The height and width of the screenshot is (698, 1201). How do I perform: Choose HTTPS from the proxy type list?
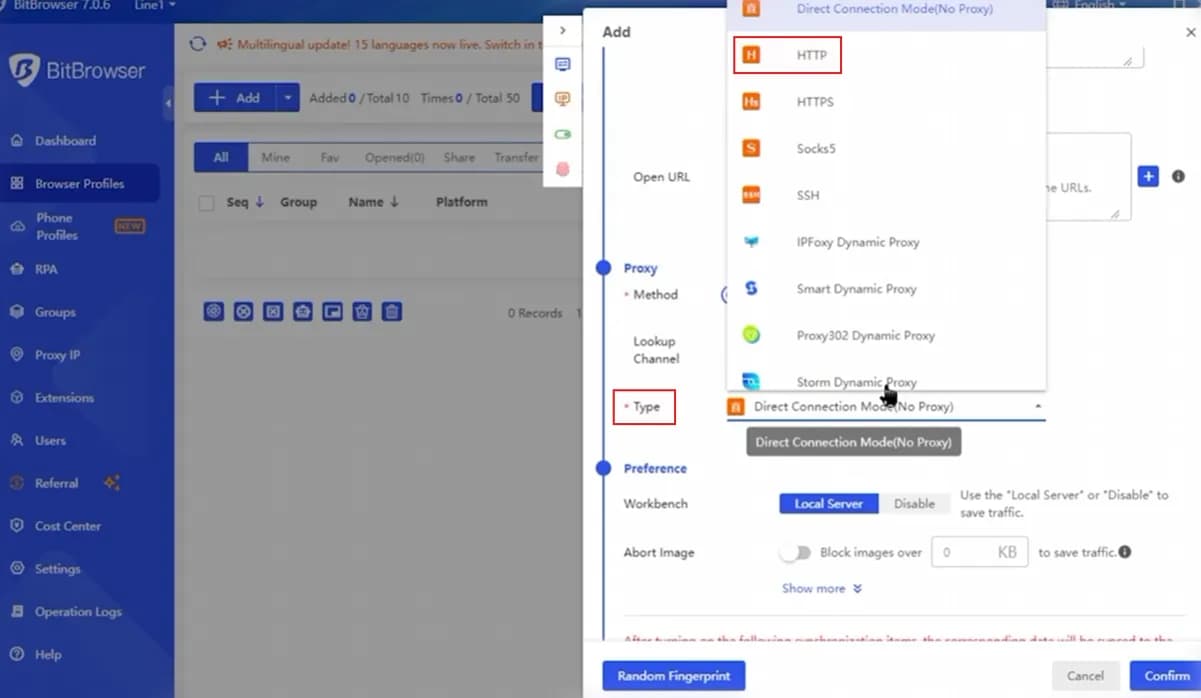[886, 102]
